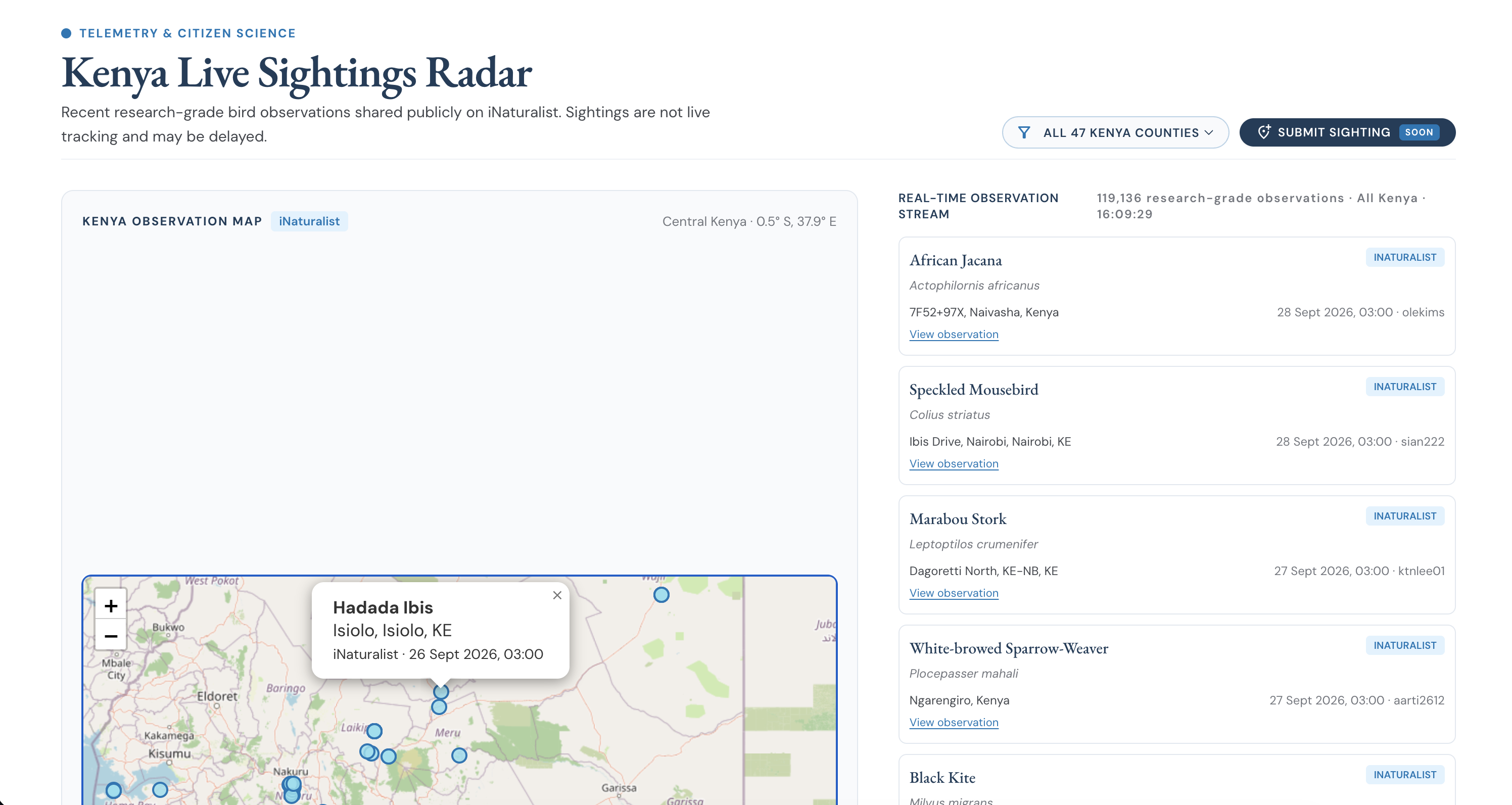Click the 'Actophilornis africanus' scientific name

pyautogui.click(x=974, y=286)
